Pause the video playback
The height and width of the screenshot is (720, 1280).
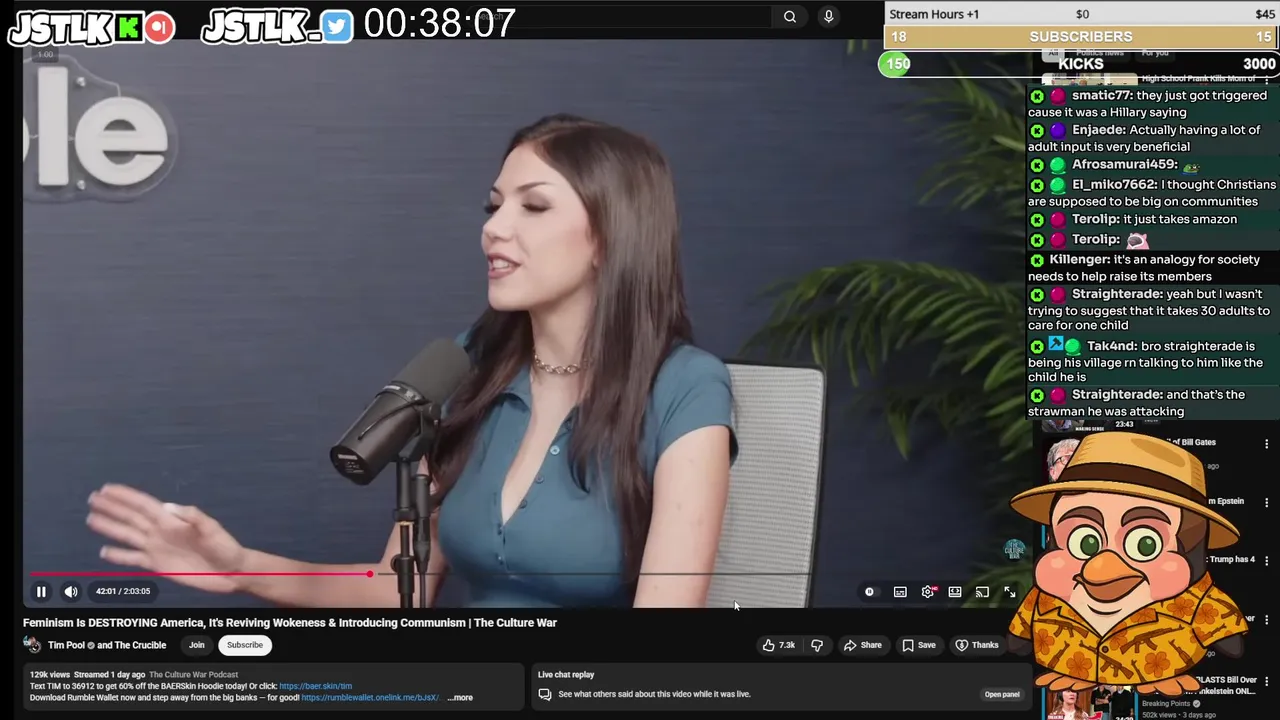click(41, 591)
